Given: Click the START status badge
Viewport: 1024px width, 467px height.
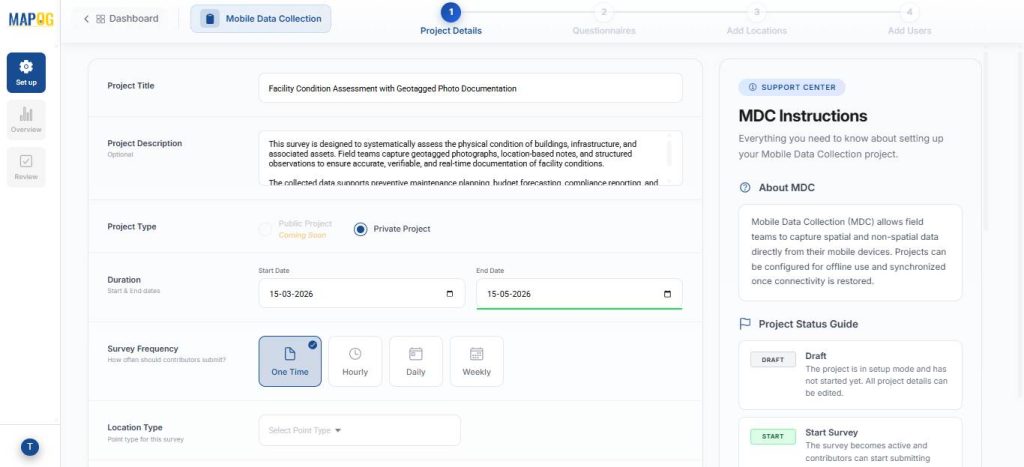Looking at the screenshot, I should 773,436.
